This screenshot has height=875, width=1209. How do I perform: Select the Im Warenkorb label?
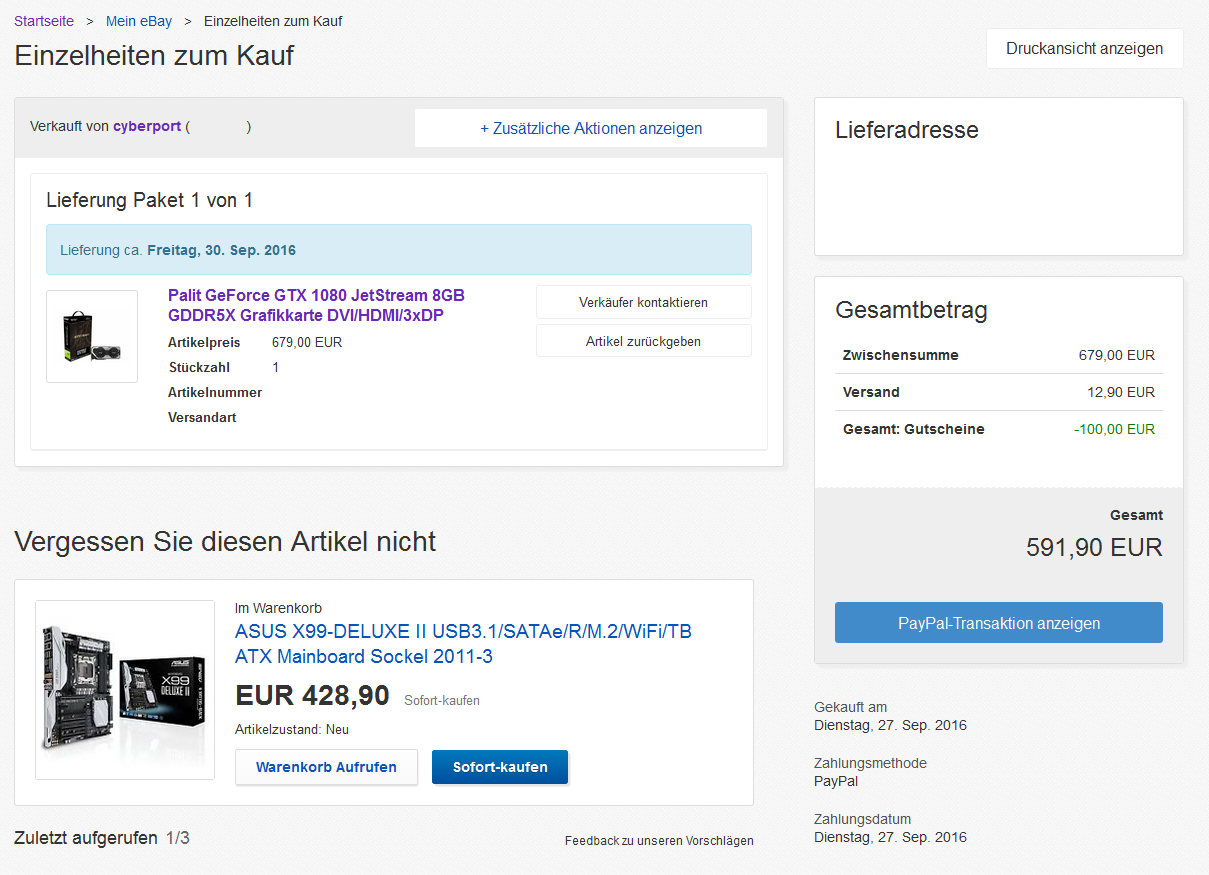click(278, 608)
